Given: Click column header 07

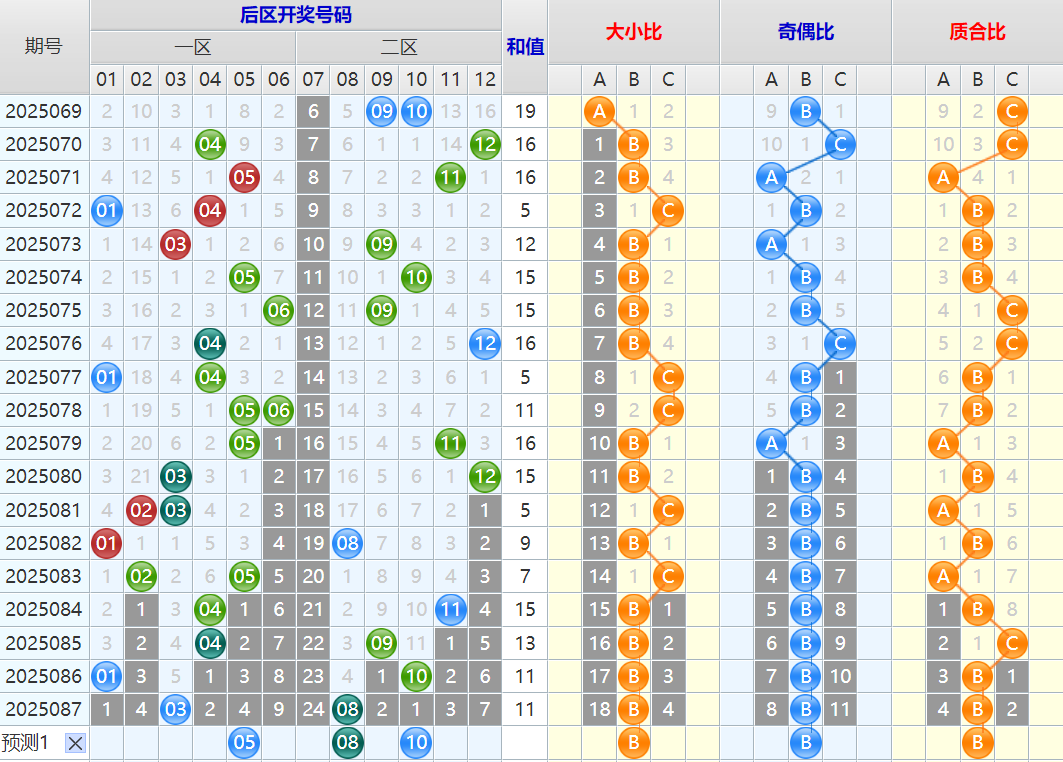Looking at the screenshot, I should point(313,79).
